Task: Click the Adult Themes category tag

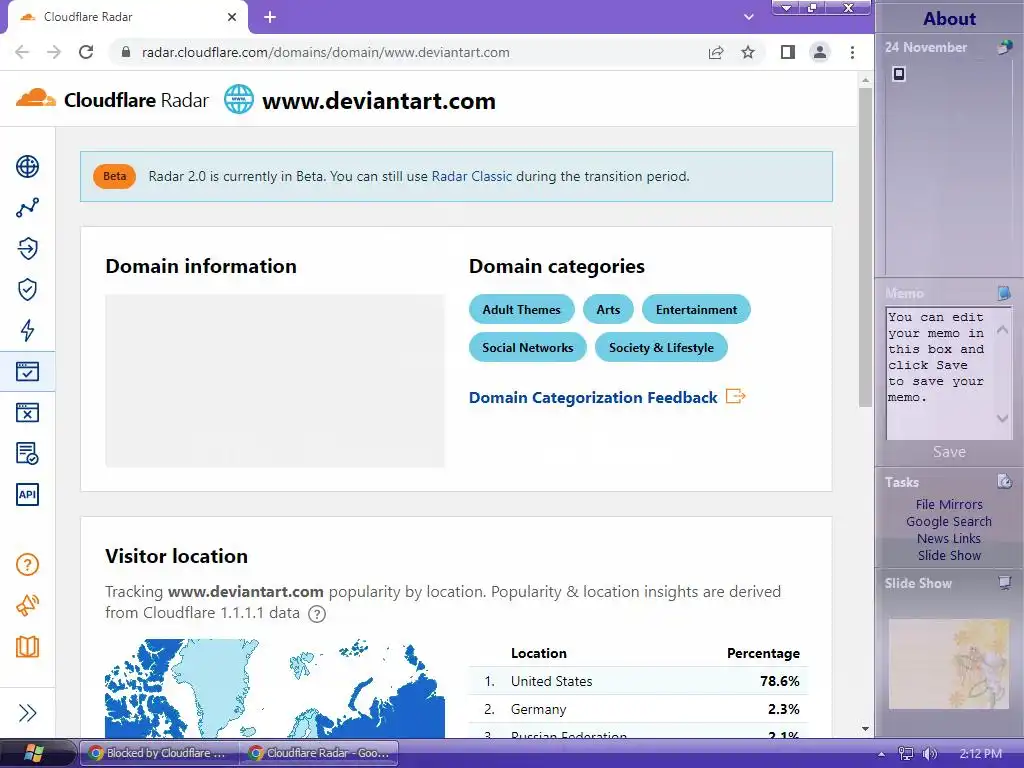Action: [521, 310]
